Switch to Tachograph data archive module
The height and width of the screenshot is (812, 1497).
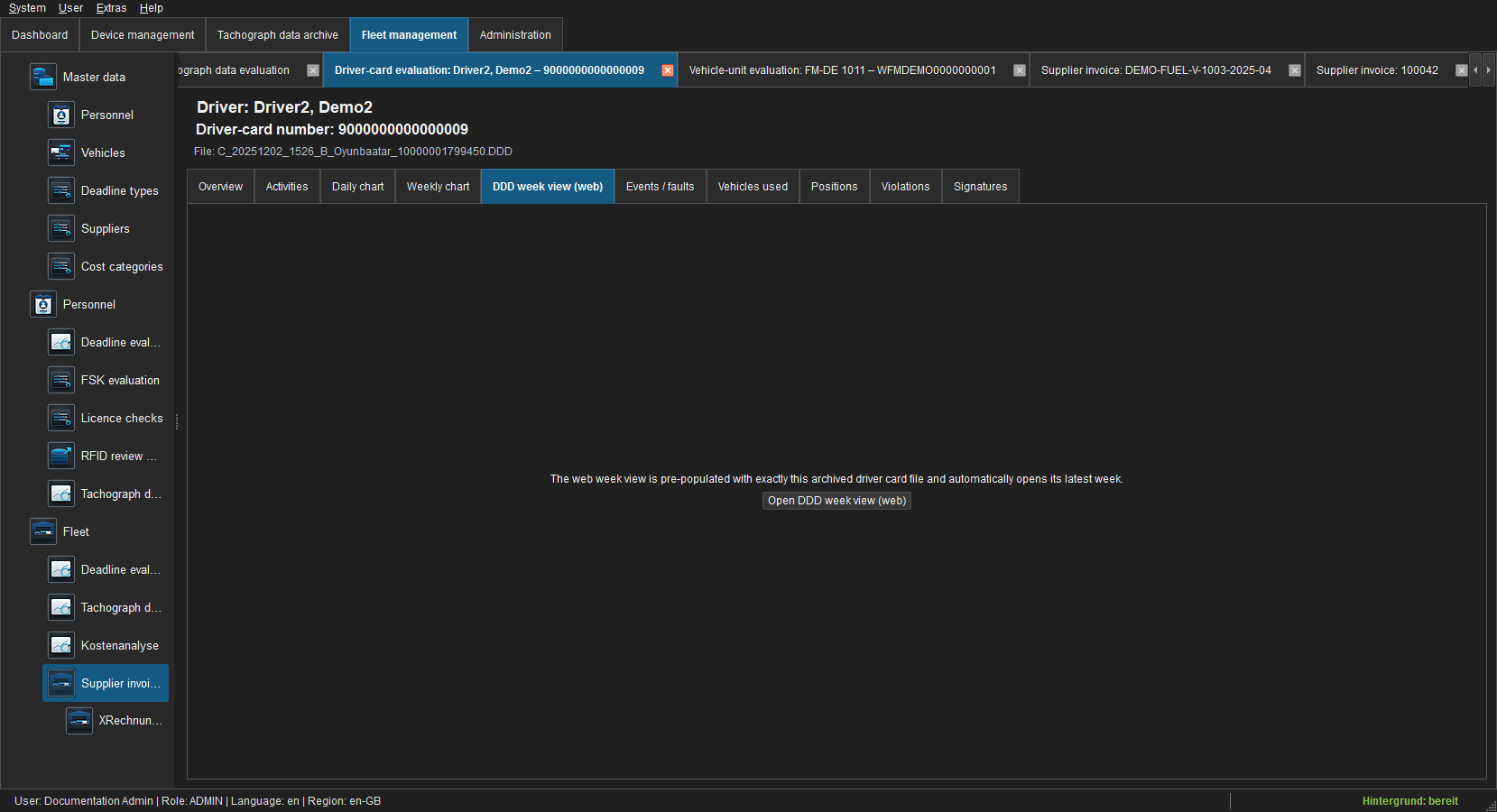[x=277, y=35]
